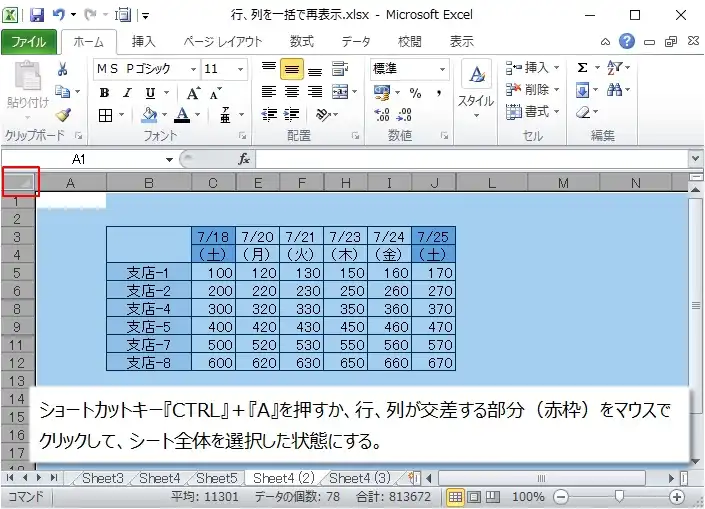The width and height of the screenshot is (705, 509).
Task: Click the AutoSum sigma icon
Action: point(582,68)
